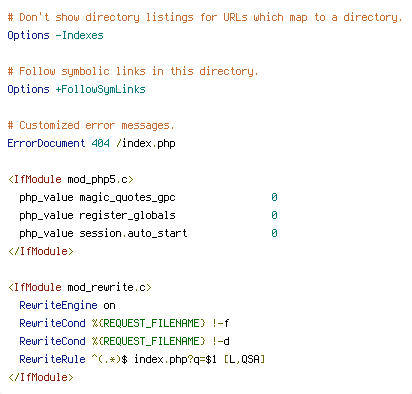Click the RewriteCond line ending in !-d
This screenshot has width=412, height=394.
pyautogui.click(x=124, y=341)
